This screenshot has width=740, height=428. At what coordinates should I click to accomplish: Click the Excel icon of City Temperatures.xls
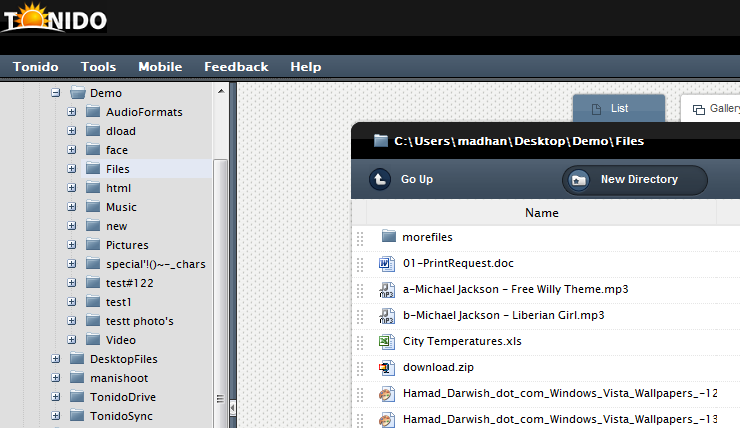[x=387, y=342]
